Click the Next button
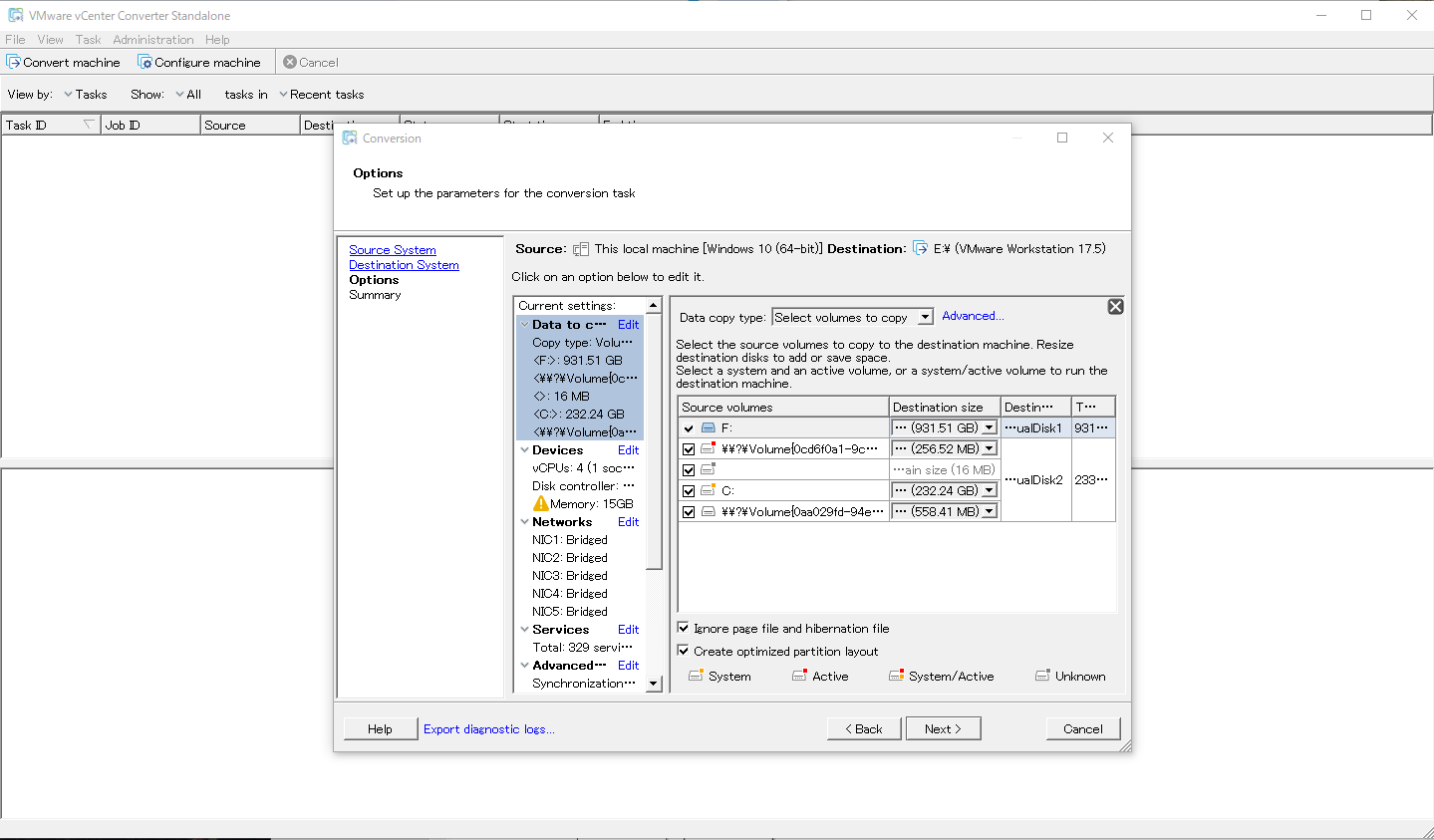Image resolution: width=1434 pixels, height=840 pixels. (x=943, y=729)
